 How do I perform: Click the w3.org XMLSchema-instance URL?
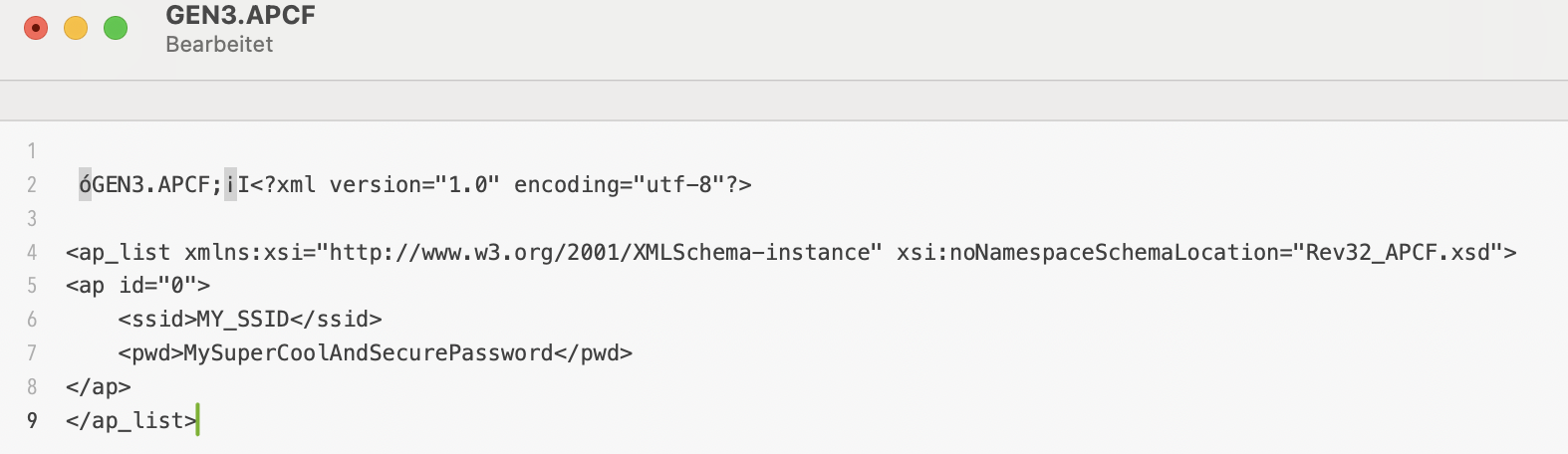605,253
